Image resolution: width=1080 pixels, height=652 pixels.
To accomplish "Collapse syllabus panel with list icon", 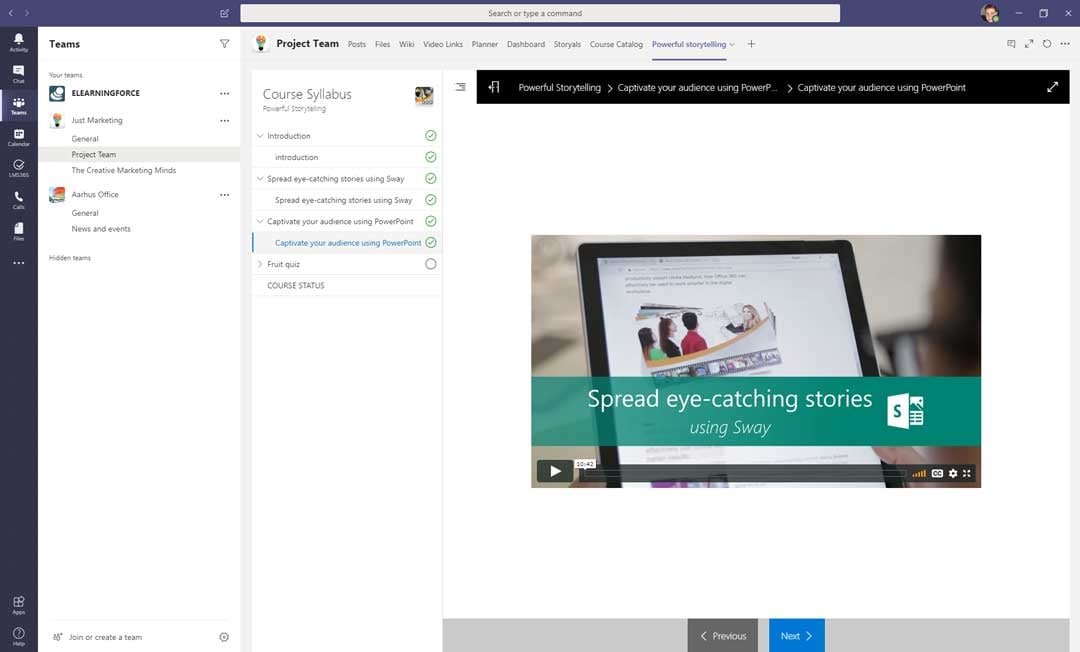I will (x=461, y=87).
